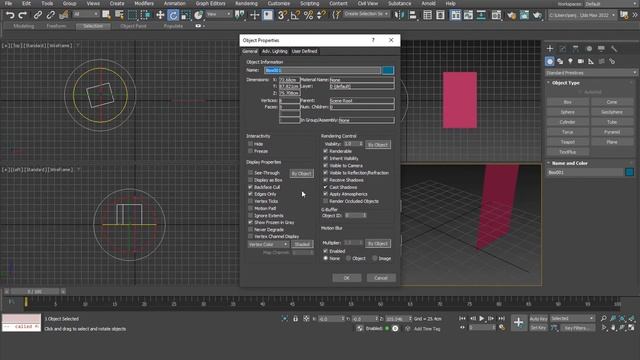Click the Rectangular Selection Region icon
This screenshot has height=360, width=640.
click(x=133, y=15)
